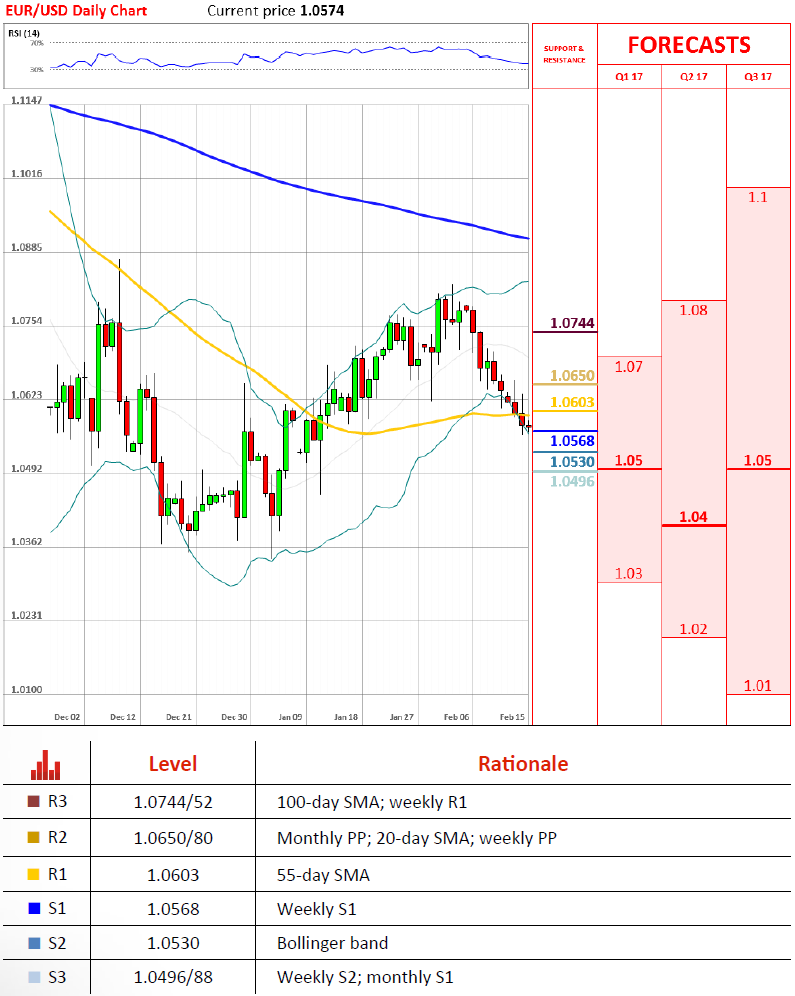Click the 1.07 forecast value in Q1 17

[x=629, y=367]
